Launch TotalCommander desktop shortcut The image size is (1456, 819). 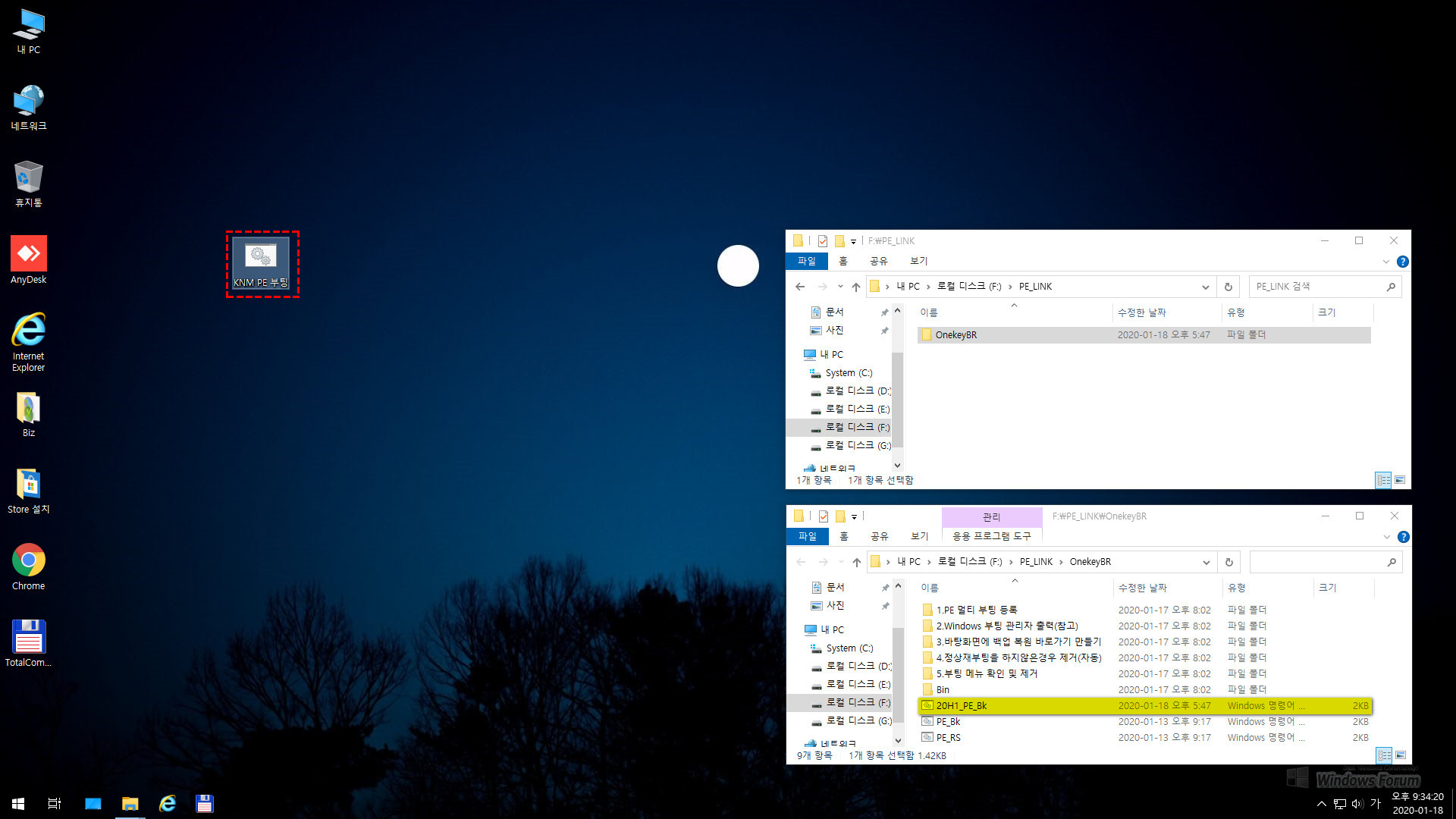(29, 644)
